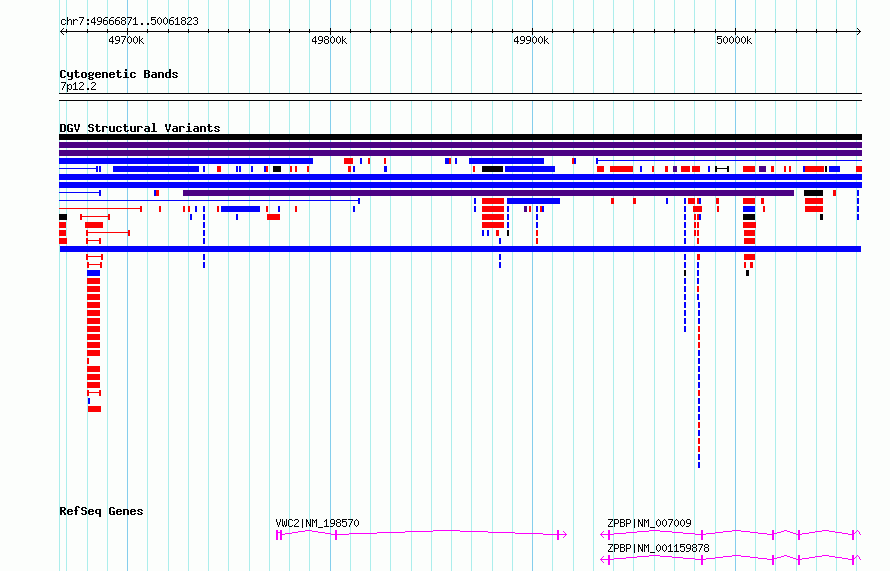The height and width of the screenshot is (571, 890).
Task: Select the RefSeq Genes track title
Action: click(101, 511)
